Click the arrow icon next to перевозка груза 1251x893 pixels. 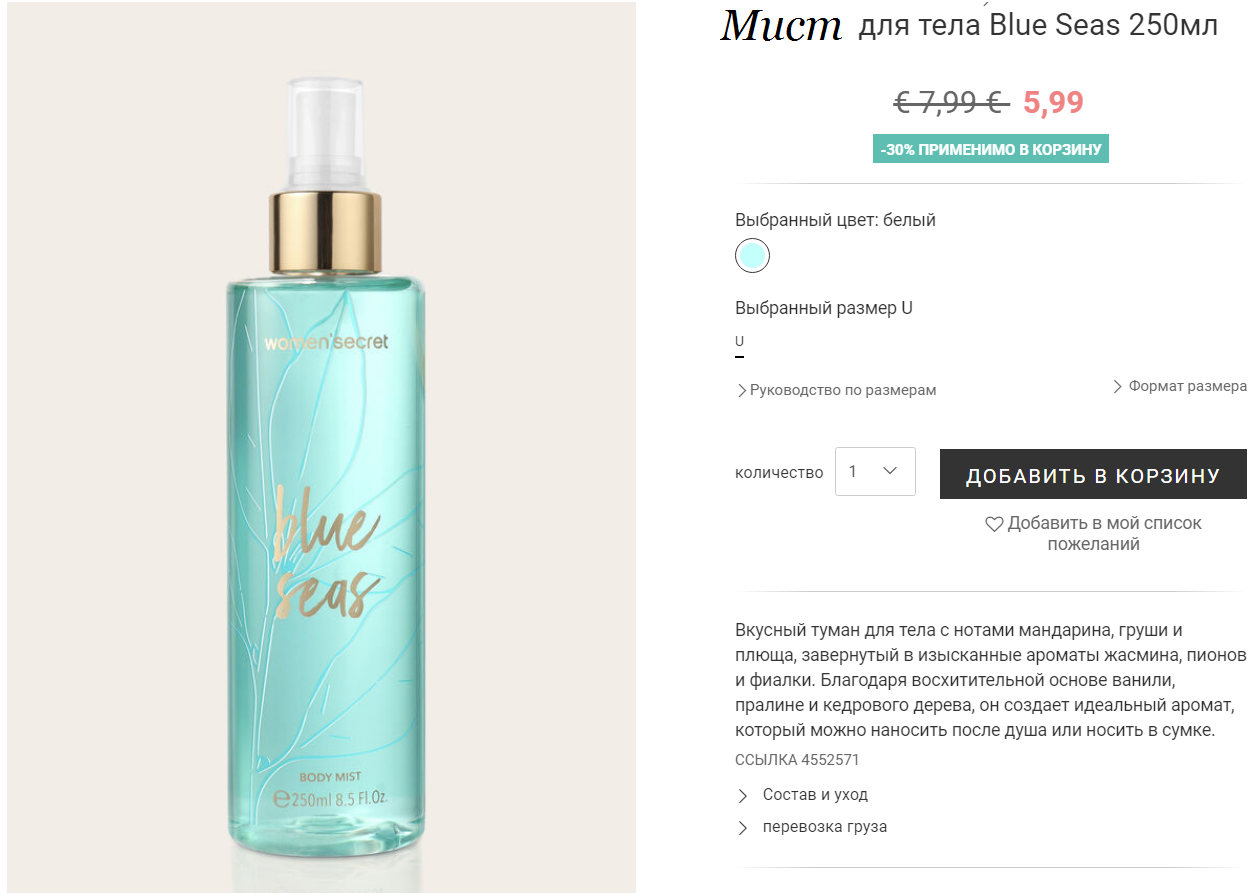[743, 828]
